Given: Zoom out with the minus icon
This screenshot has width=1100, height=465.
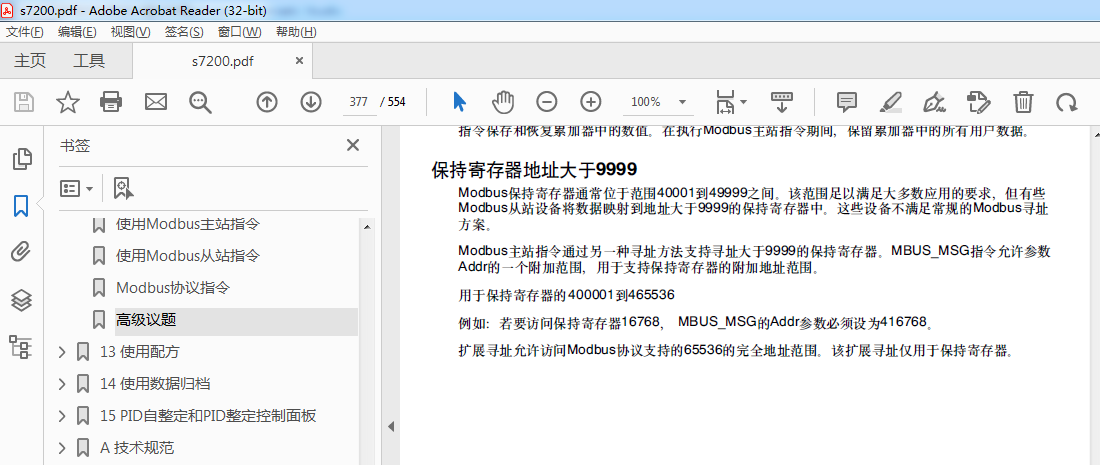Looking at the screenshot, I should pyautogui.click(x=546, y=102).
